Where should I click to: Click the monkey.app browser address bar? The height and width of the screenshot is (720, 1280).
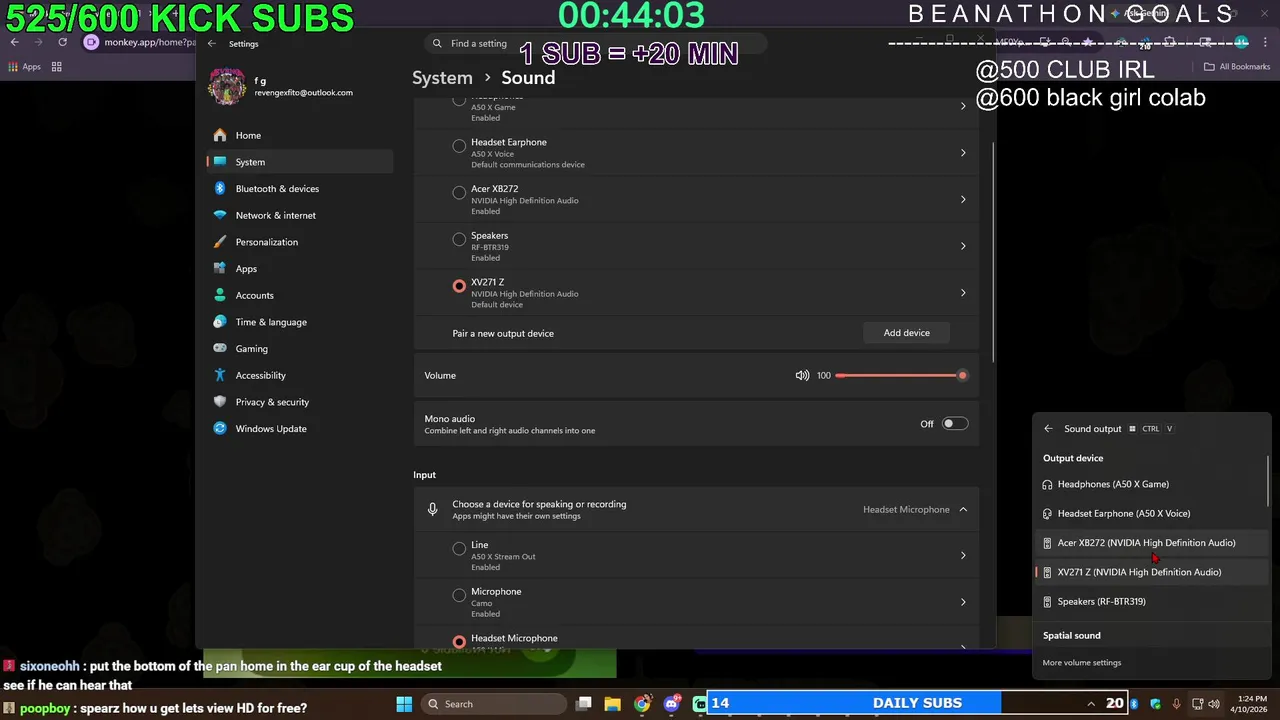coord(140,42)
